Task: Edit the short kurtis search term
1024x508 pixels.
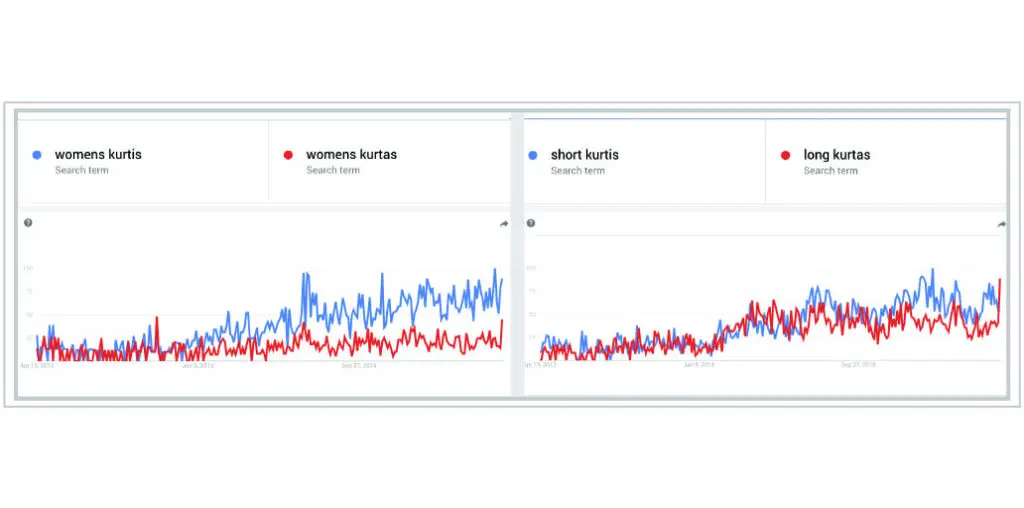Action: pos(585,155)
